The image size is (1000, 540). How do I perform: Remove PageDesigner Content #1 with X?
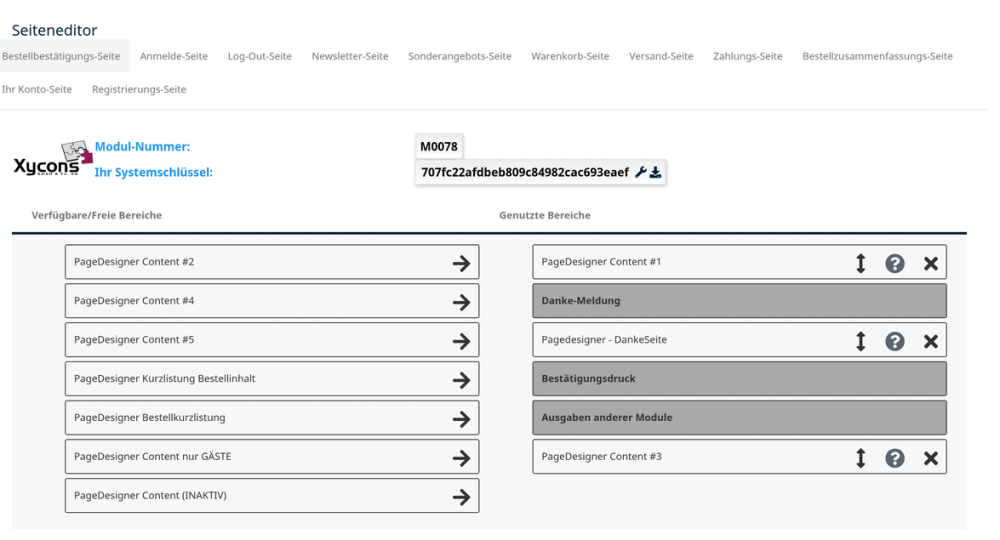(930, 263)
